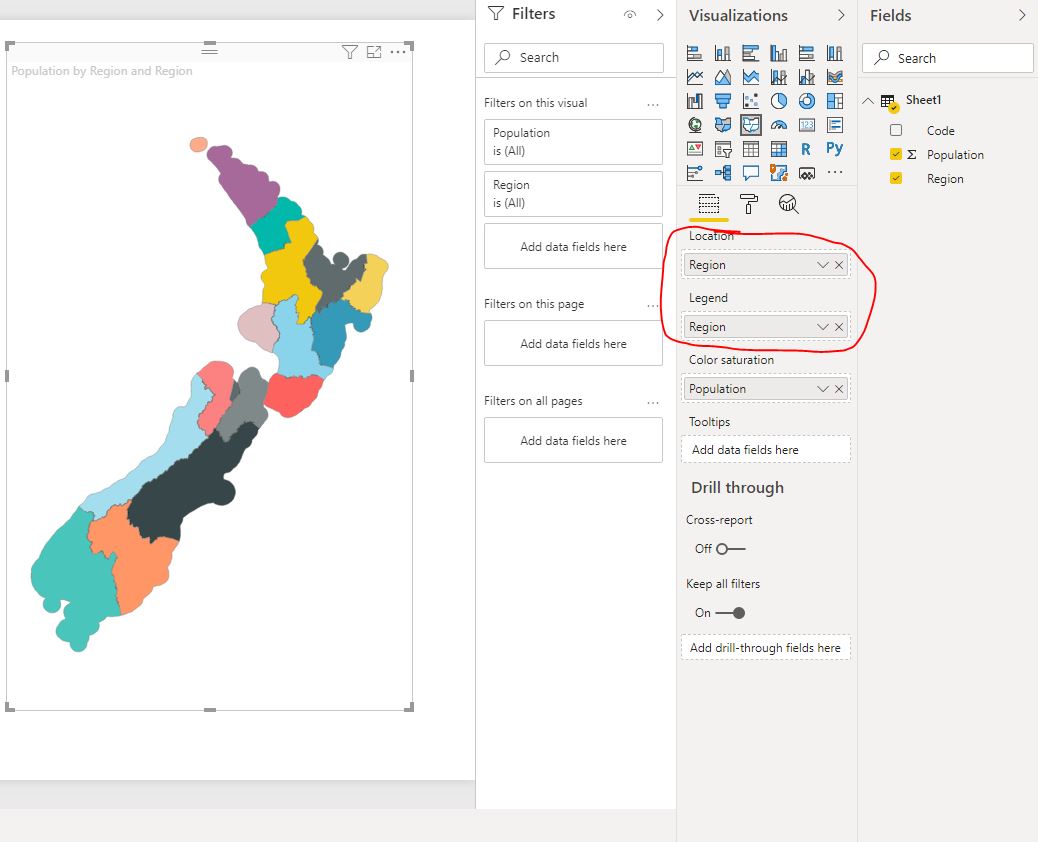1038x842 pixels.
Task: Choose the KPI visual
Action: 694,149
